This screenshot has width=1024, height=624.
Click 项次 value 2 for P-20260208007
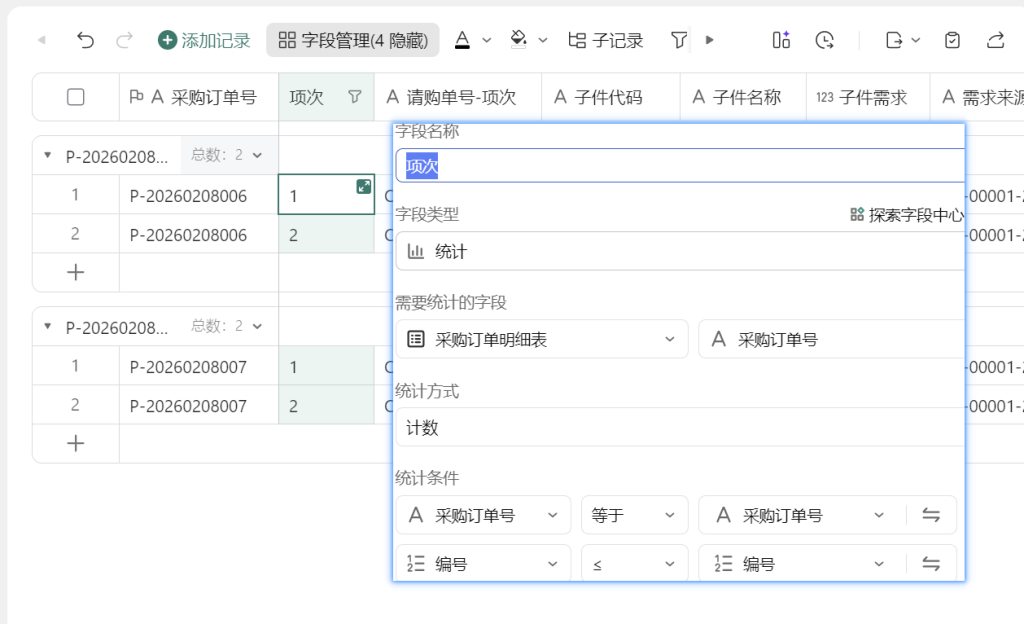pos(327,405)
